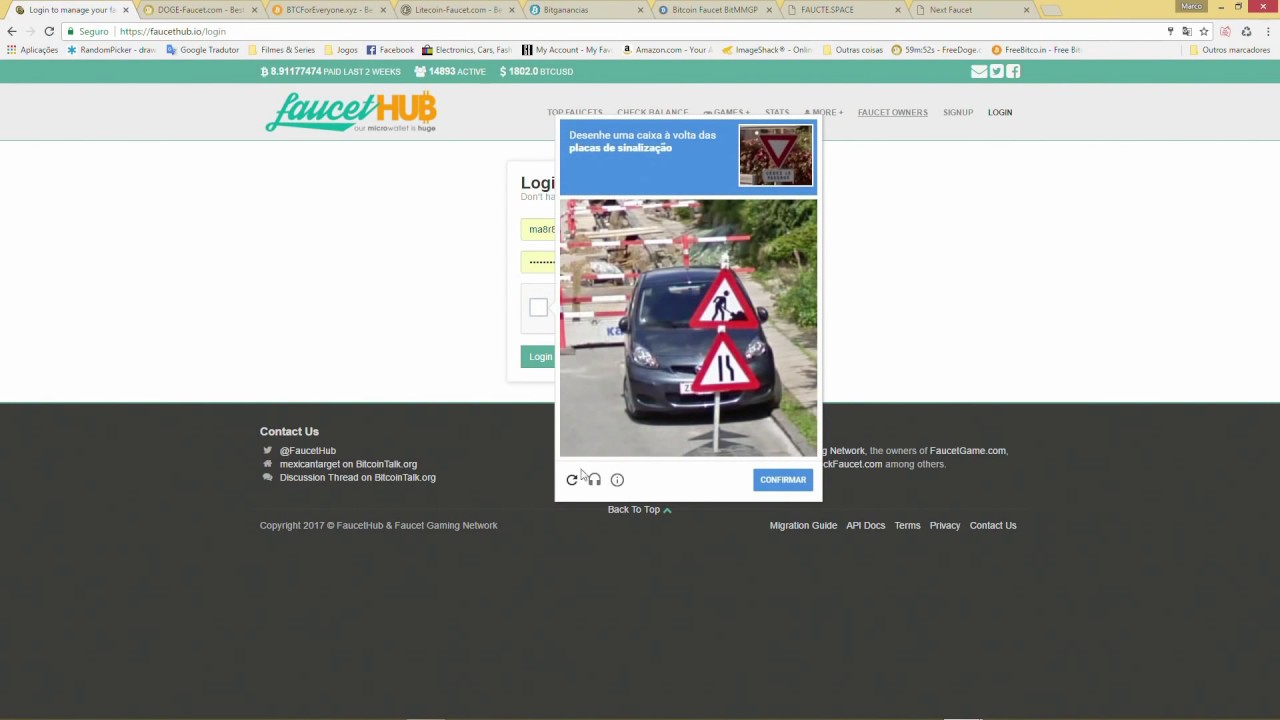The height and width of the screenshot is (720, 1280).
Task: Open Terms footer link
Action: pyautogui.click(x=907, y=525)
